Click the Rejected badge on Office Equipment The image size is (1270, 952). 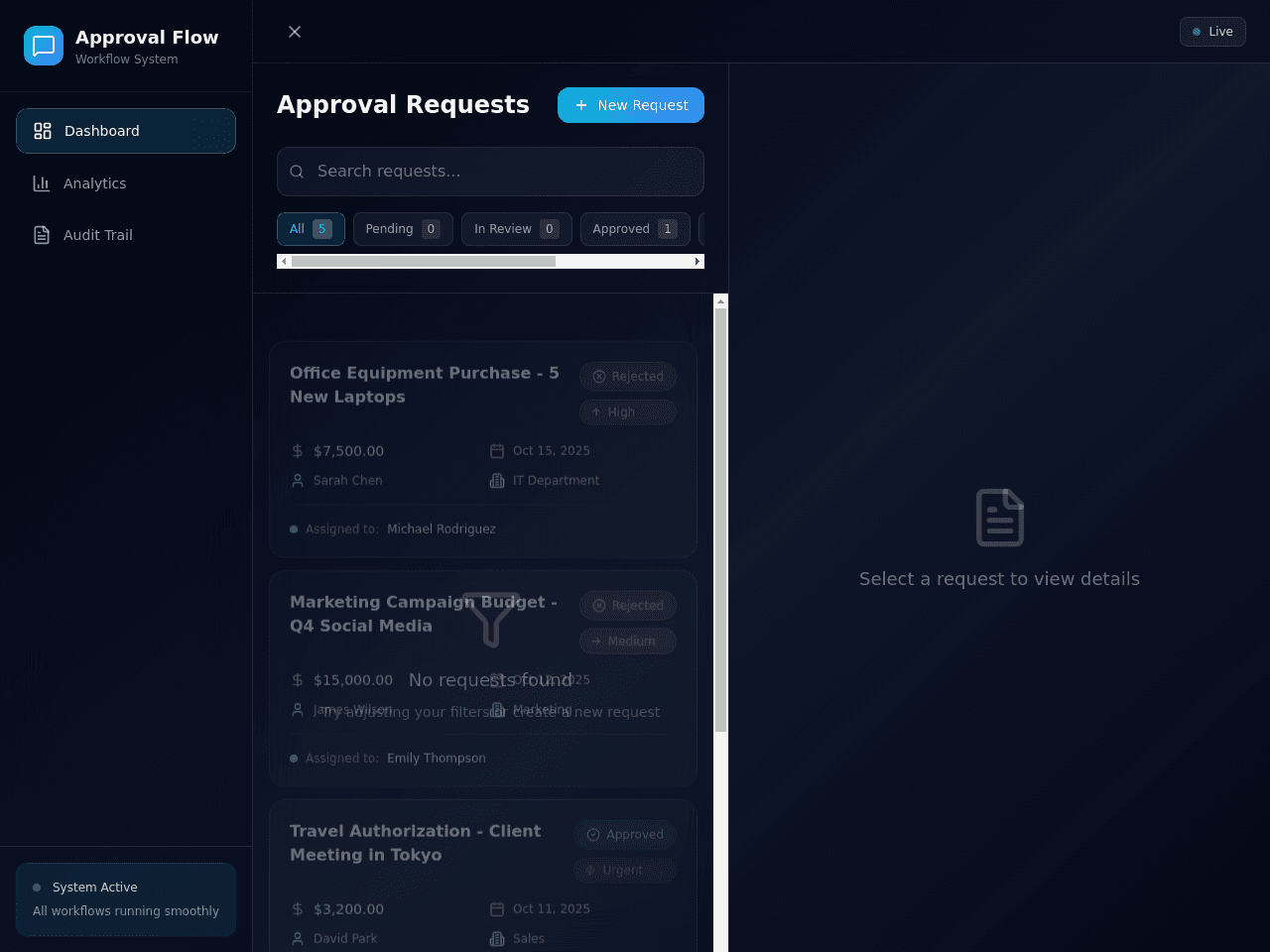[x=628, y=377]
